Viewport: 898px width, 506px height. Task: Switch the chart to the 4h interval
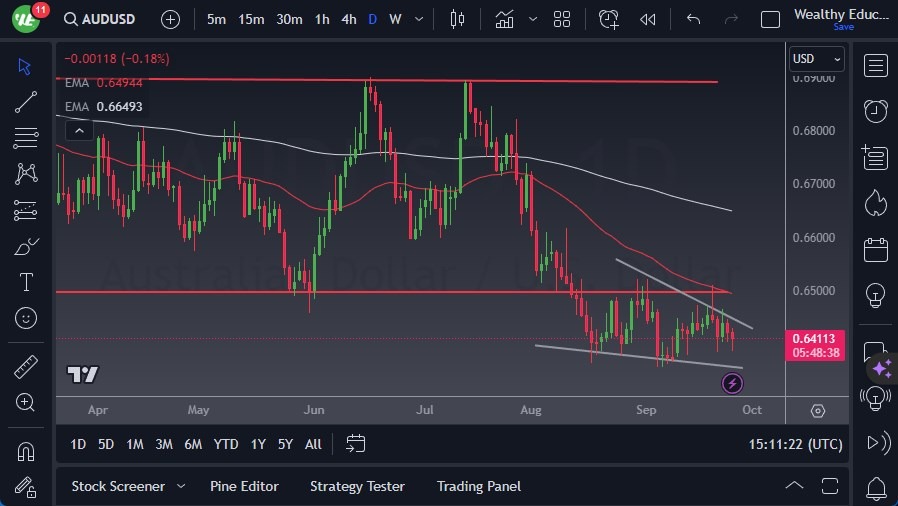[348, 19]
